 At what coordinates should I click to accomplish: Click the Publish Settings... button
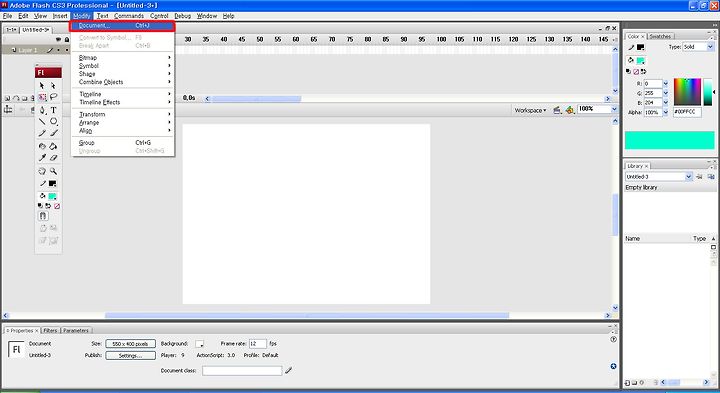[x=130, y=355]
